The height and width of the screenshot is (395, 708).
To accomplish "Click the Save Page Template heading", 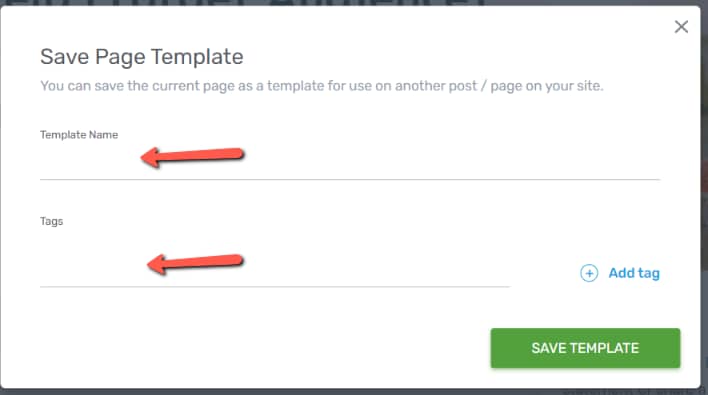I will (142, 57).
